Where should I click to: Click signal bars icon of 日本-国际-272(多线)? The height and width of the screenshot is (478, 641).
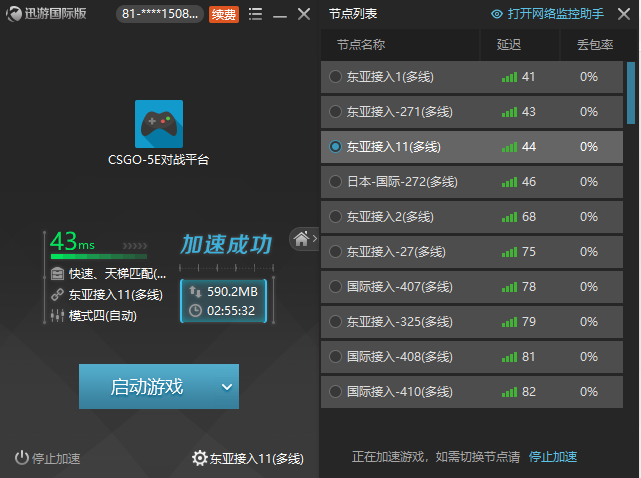pyautogui.click(x=509, y=182)
